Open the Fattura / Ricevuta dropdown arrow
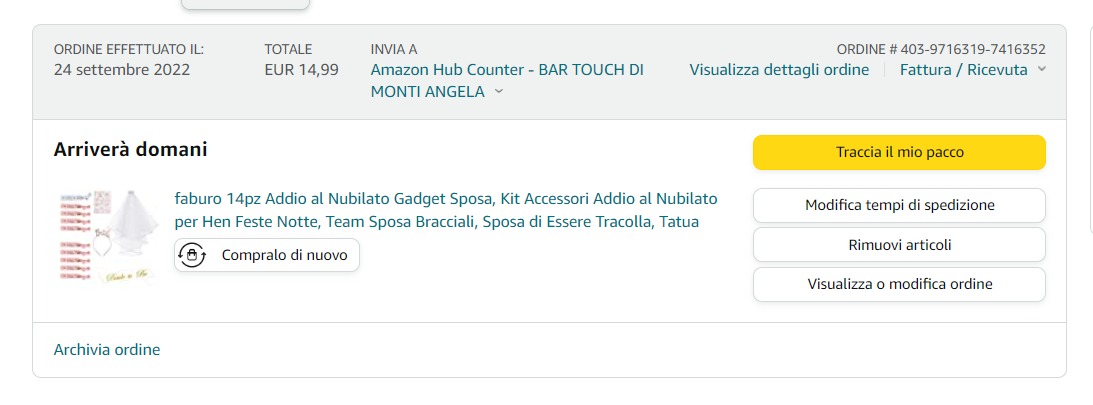Image resolution: width=1093 pixels, height=405 pixels. 1042,70
